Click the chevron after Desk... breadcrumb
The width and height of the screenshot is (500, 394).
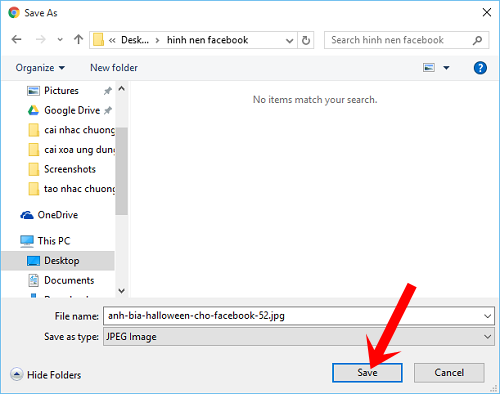(157, 40)
